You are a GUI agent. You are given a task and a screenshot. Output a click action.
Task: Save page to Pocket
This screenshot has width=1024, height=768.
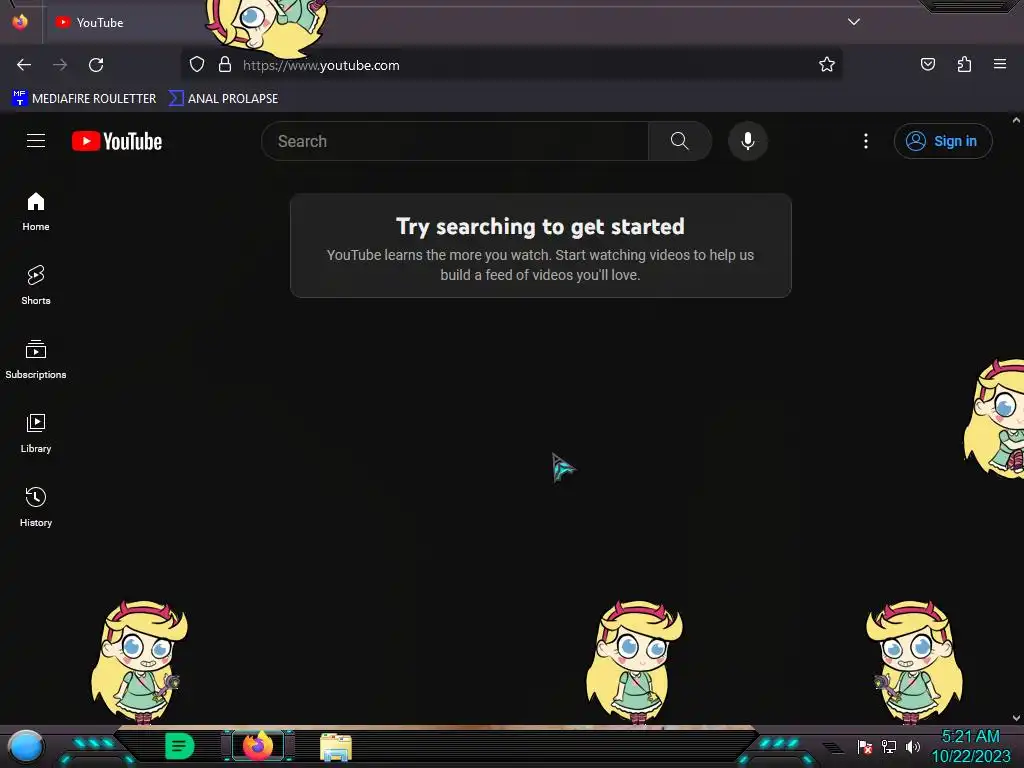[x=927, y=64]
